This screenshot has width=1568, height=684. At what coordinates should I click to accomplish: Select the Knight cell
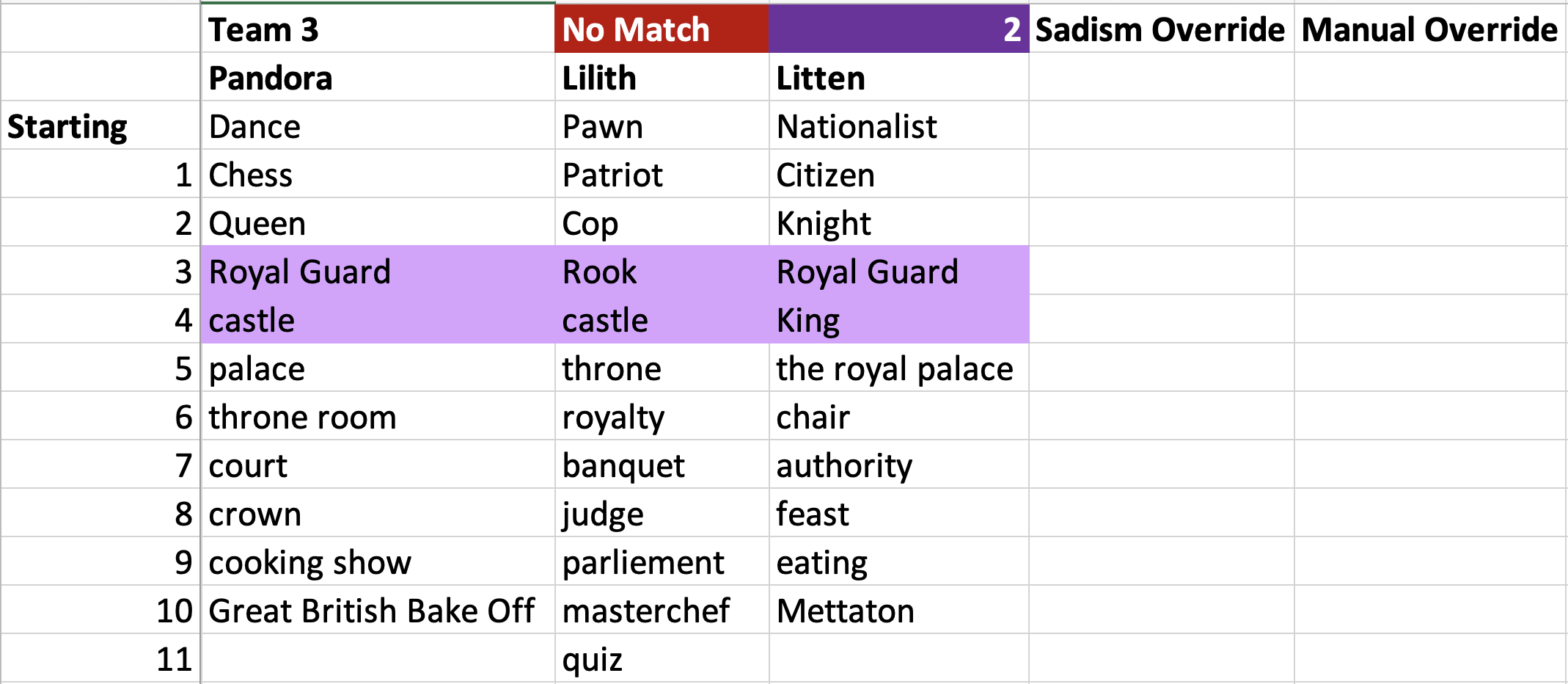(898, 222)
